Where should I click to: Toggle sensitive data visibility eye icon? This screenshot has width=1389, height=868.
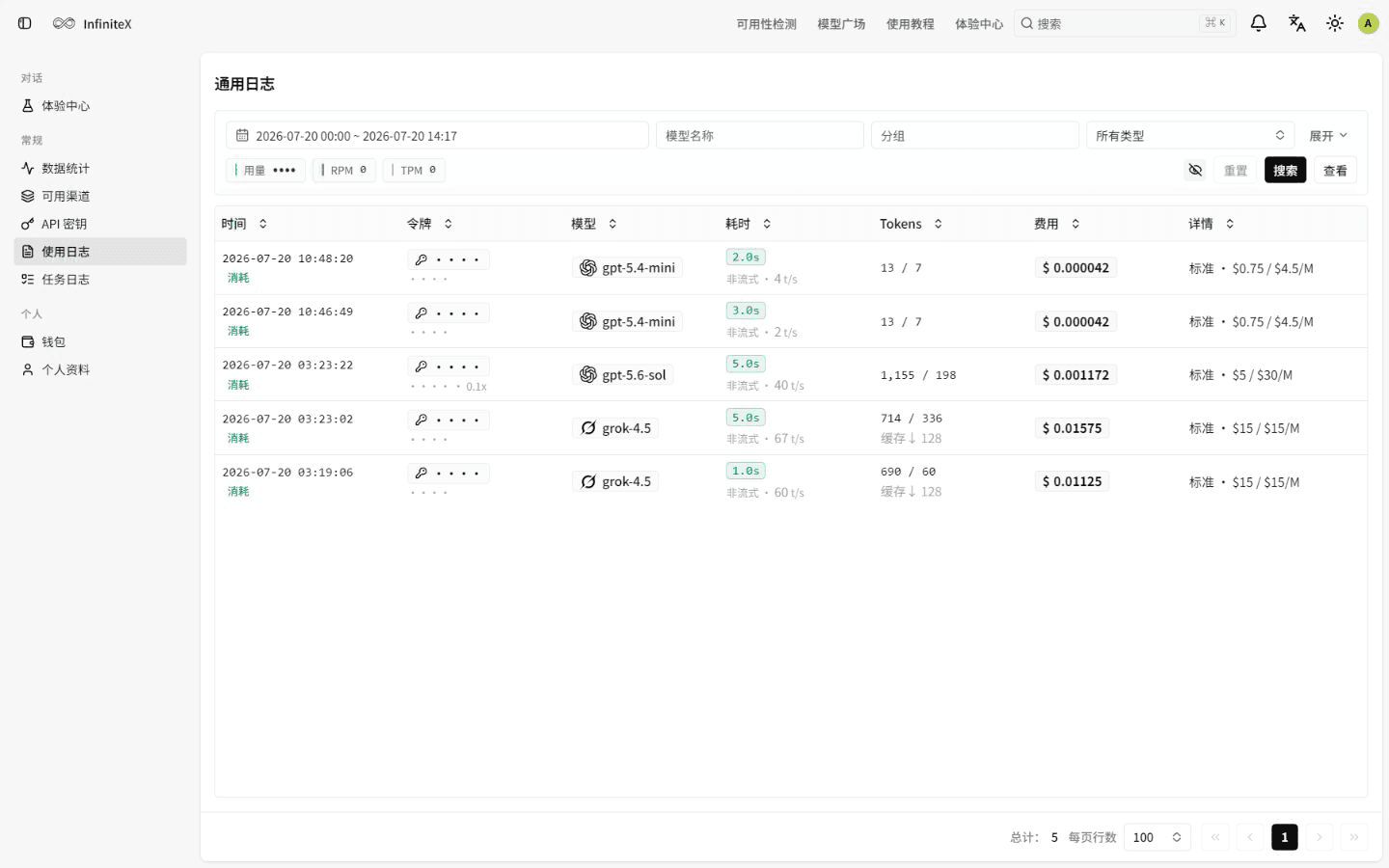click(1195, 170)
